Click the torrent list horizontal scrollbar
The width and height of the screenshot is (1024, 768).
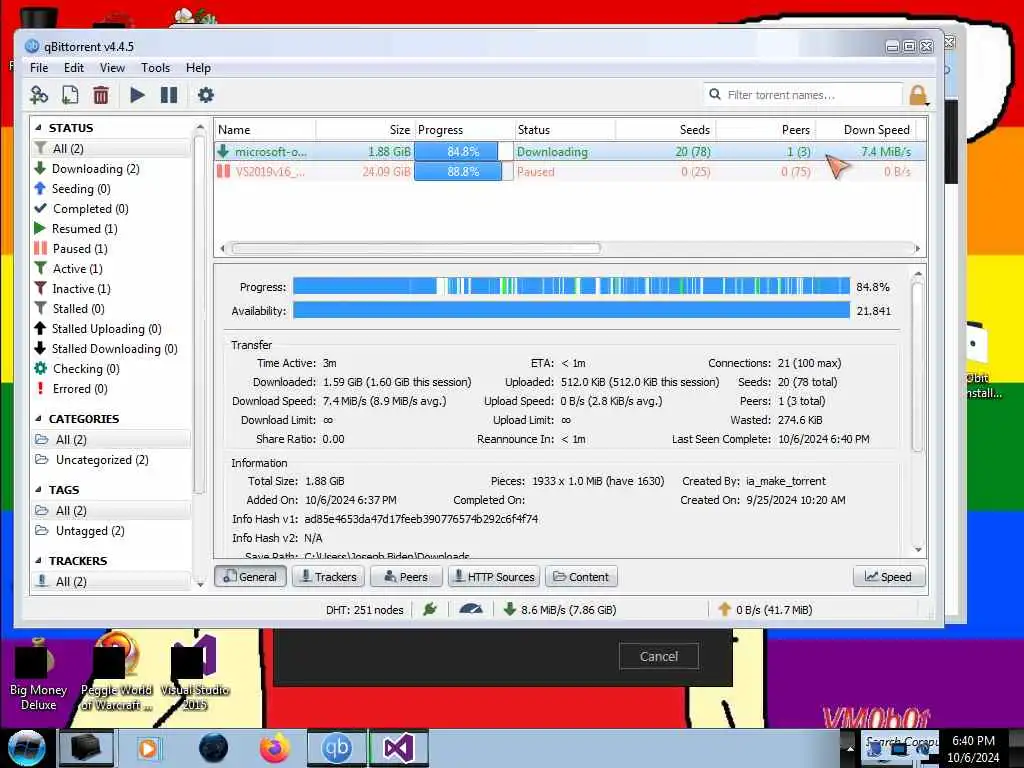(415, 248)
